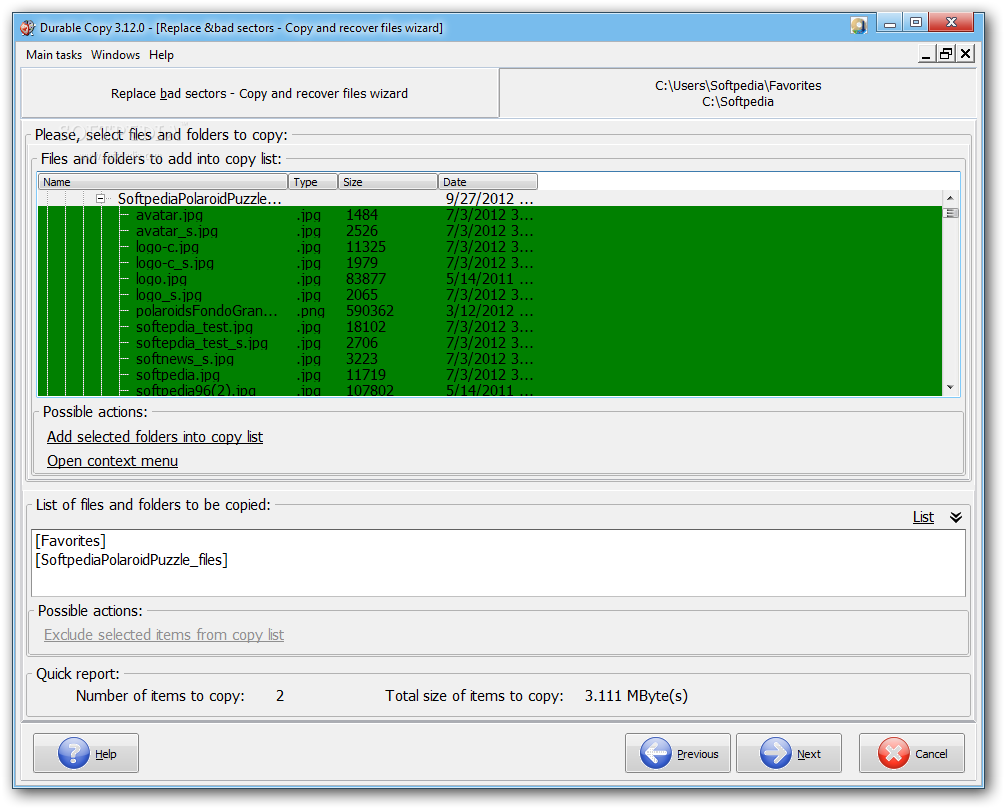Viewport: 1005px width, 809px height.
Task: Click the total size 3.111 MByte(s)
Action: 636,696
